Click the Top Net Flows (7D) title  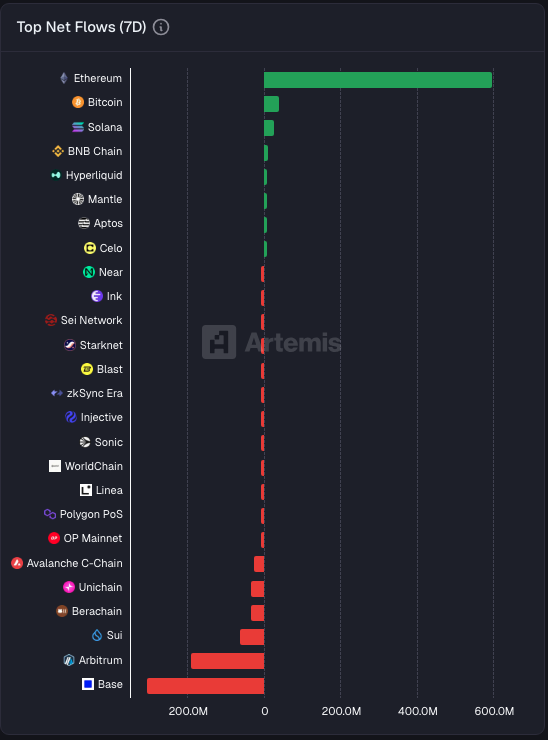pos(82,27)
